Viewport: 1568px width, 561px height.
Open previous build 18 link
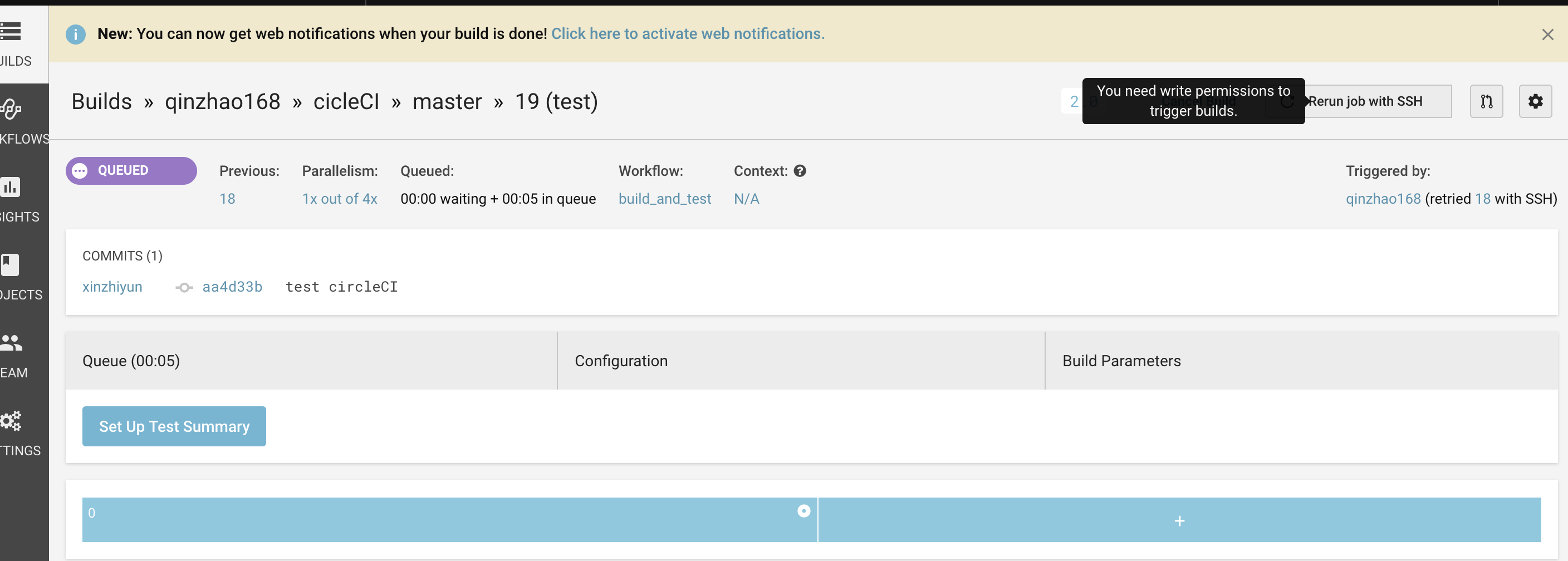point(227,199)
